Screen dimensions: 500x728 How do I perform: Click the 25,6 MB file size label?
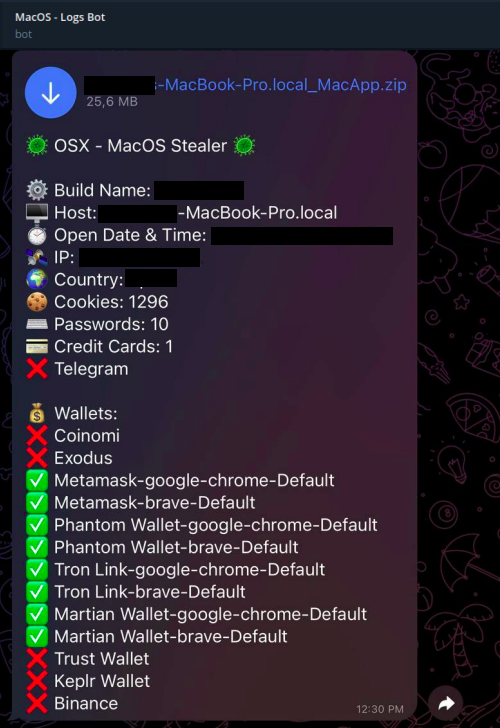[112, 102]
